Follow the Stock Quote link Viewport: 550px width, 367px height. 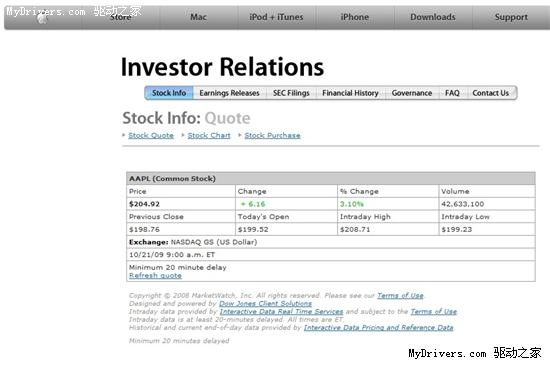[x=151, y=135]
